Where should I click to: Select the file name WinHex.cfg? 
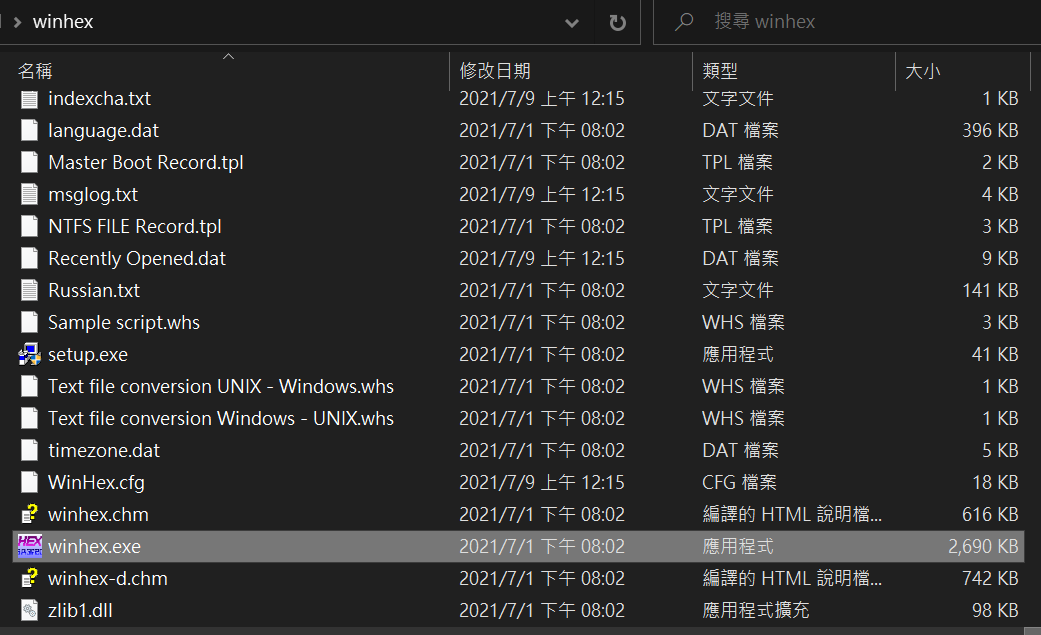96,482
